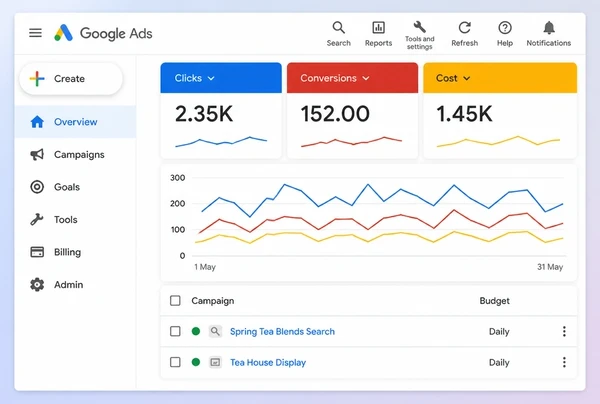Screen dimensions: 600x404
Task: Click Daily budget of Spring Tea Blends Search
Action: 499,332
